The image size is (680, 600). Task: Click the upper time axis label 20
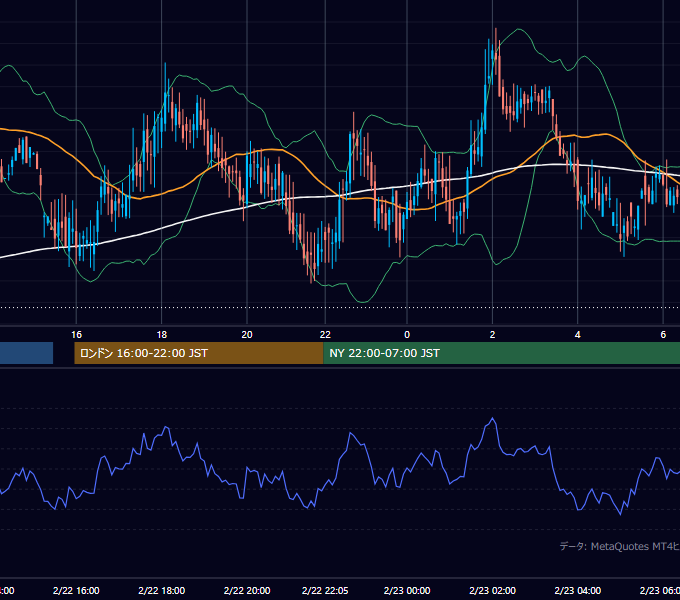click(x=247, y=335)
